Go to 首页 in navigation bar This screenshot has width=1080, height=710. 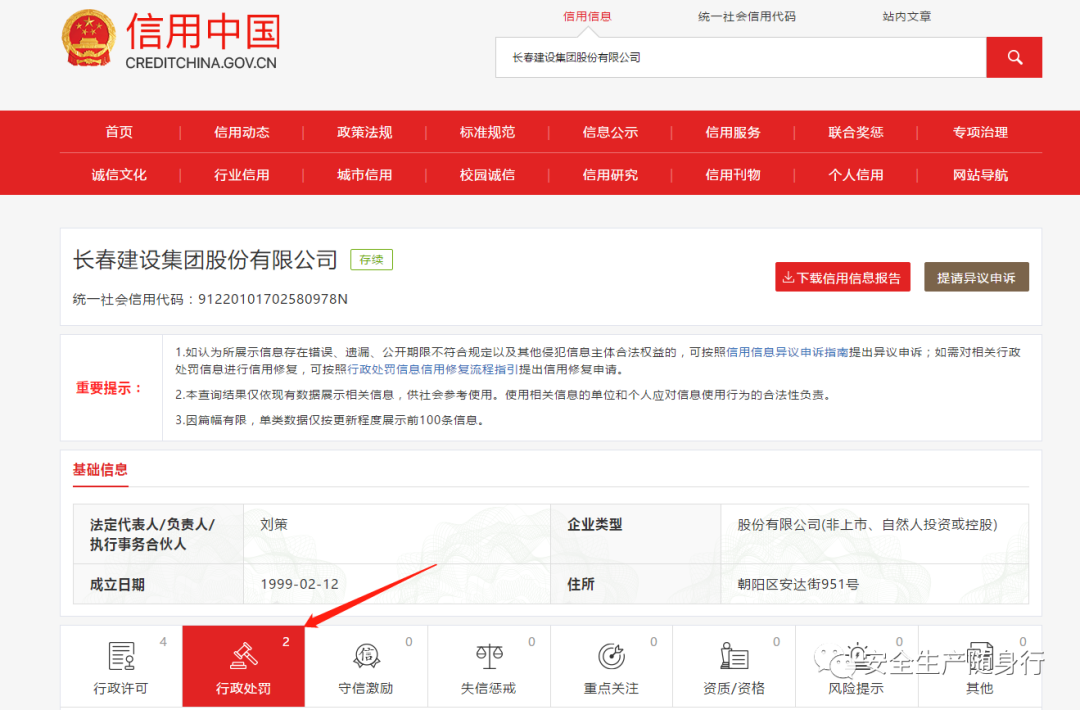click(119, 132)
